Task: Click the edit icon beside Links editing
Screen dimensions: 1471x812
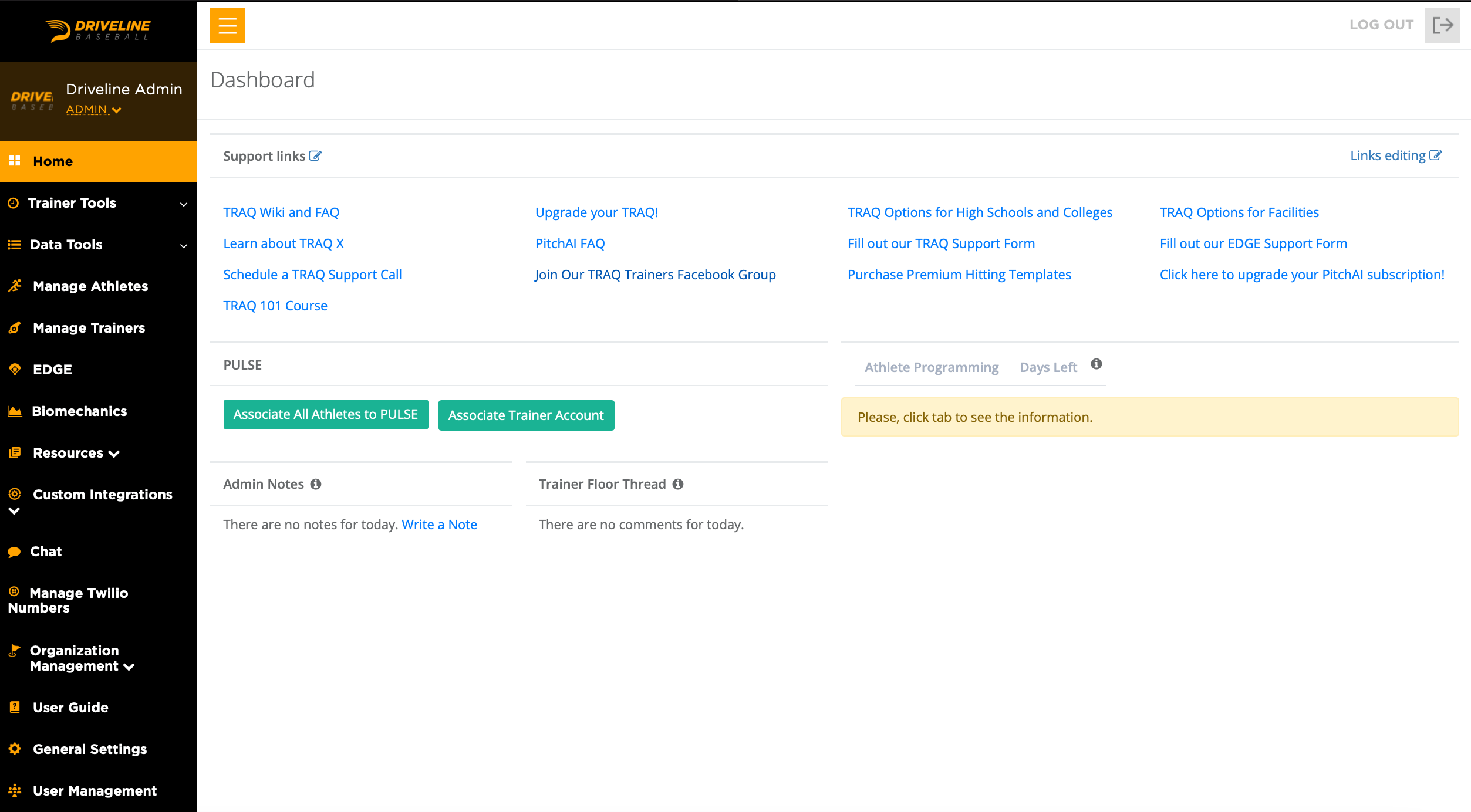Action: point(1435,155)
